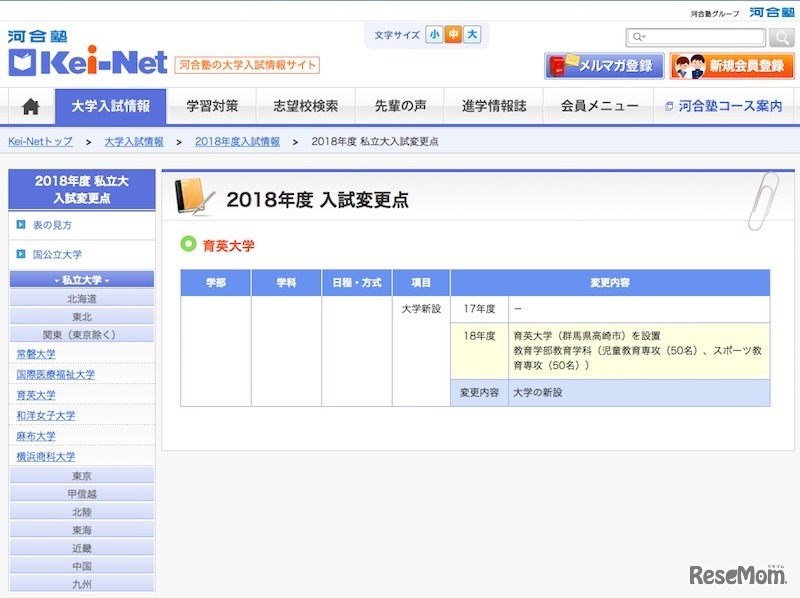Click the arrow icon beside 表の見方
800x598 pixels.
pos(19,225)
